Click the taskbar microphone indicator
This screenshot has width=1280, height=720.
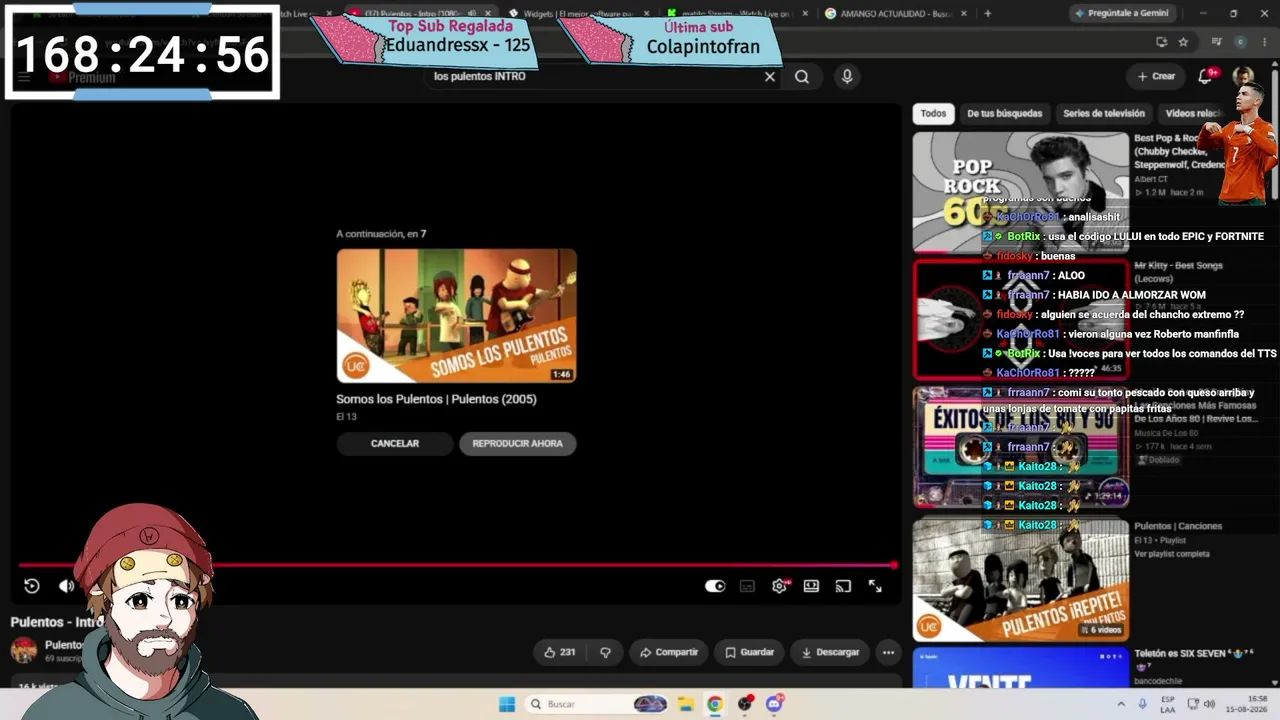click(1142, 704)
